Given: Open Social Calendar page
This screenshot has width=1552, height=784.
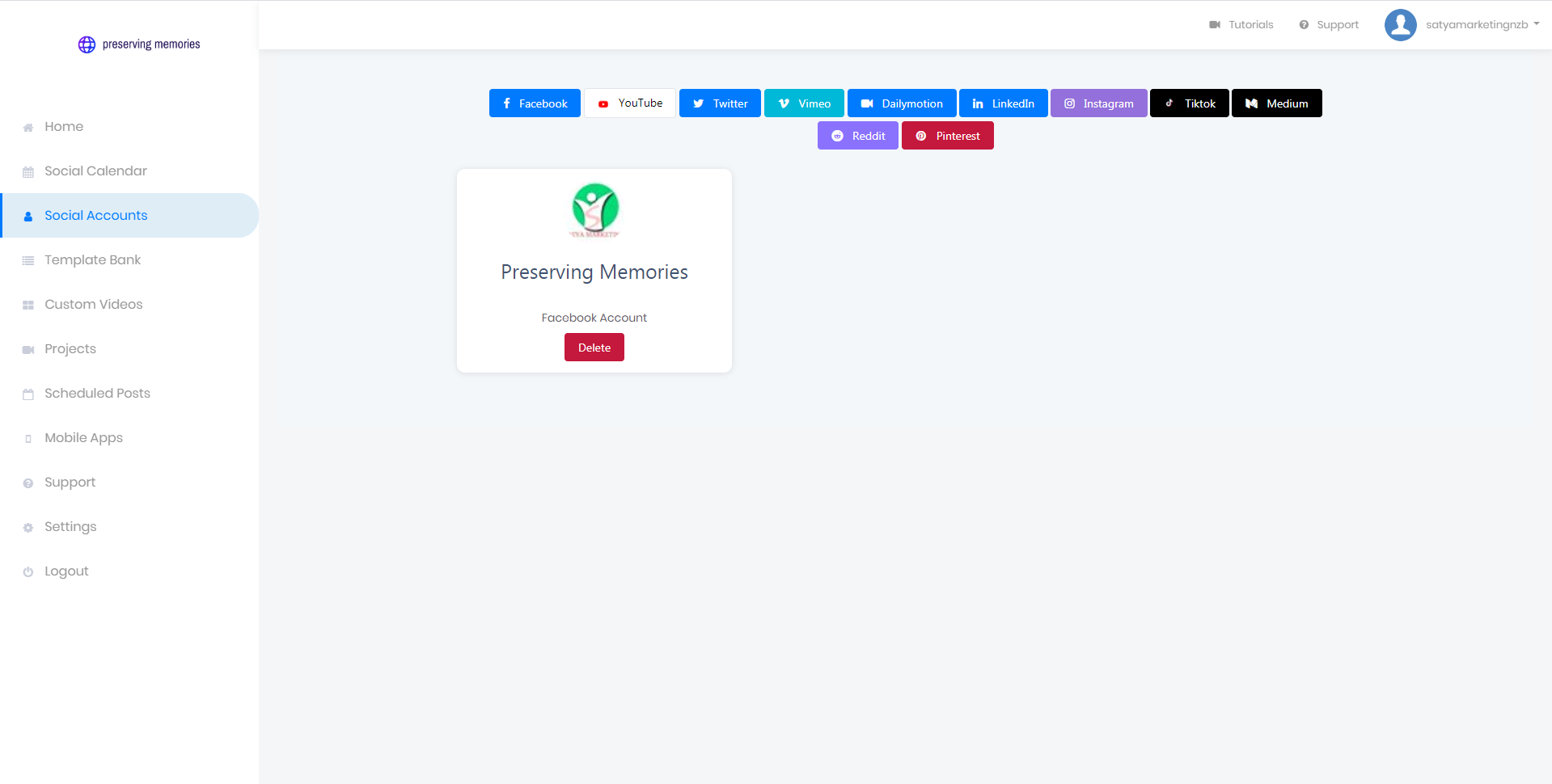Looking at the screenshot, I should (x=129, y=171).
